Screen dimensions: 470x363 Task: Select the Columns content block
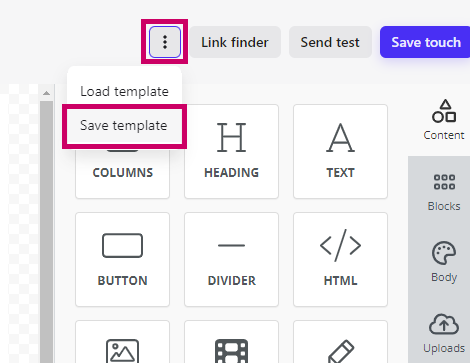point(122,172)
